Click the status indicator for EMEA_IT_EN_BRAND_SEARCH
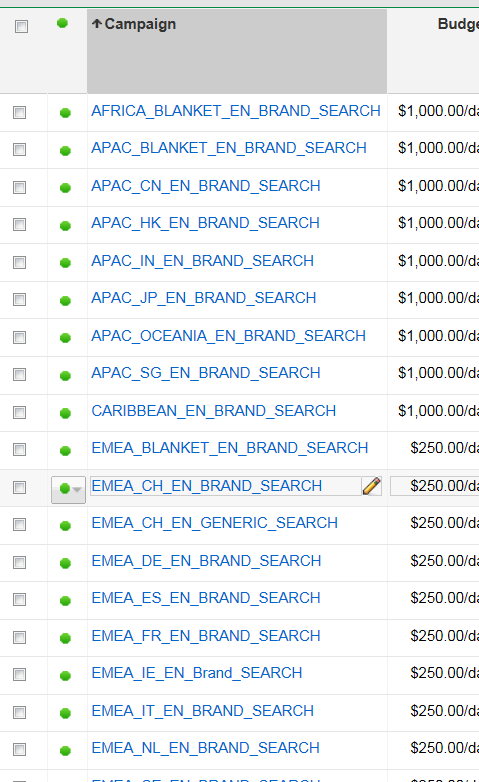This screenshot has width=479, height=782. (65, 713)
